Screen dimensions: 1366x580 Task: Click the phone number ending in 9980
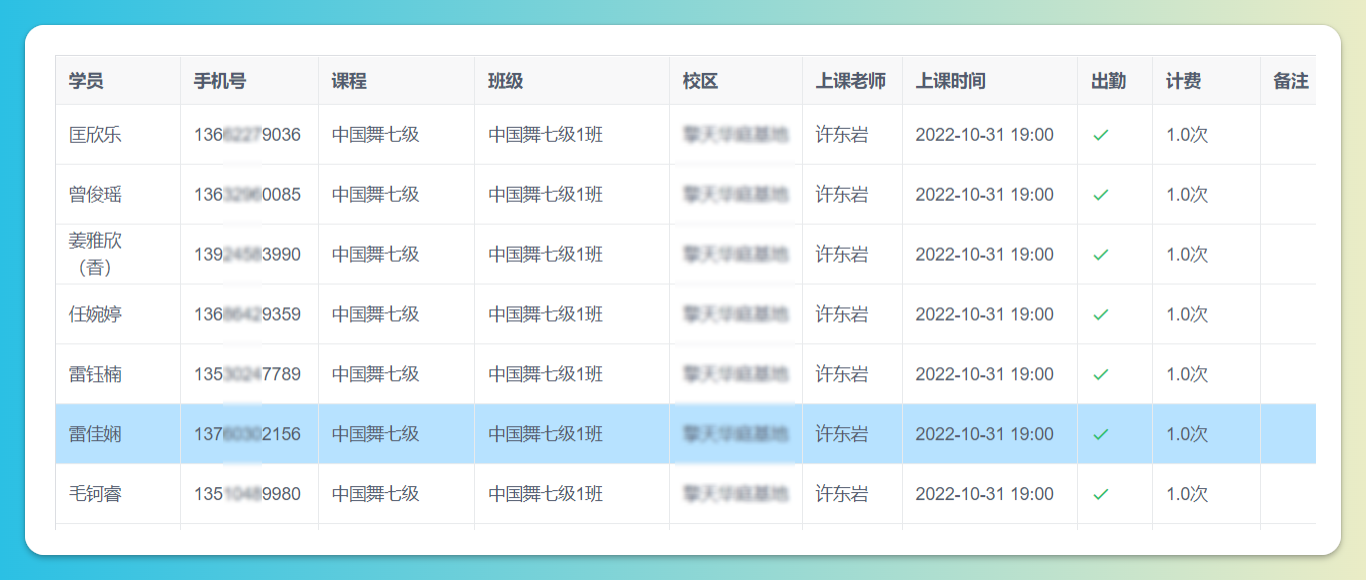(247, 495)
